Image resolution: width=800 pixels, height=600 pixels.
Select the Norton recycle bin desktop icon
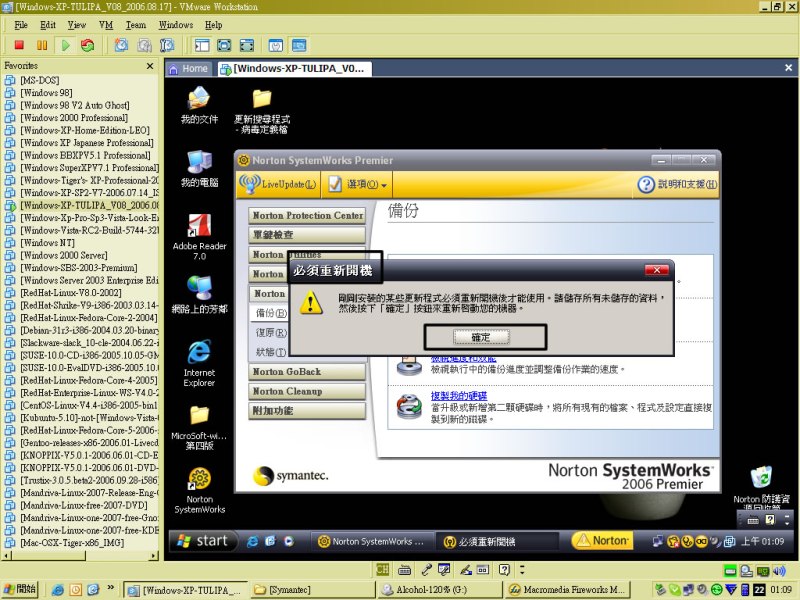click(761, 487)
